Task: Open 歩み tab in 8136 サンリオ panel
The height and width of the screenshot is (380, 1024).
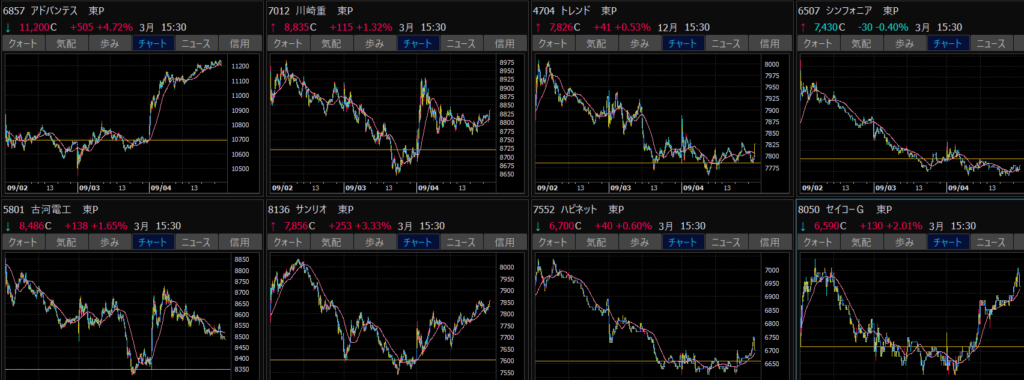Action: pyautogui.click(x=376, y=242)
